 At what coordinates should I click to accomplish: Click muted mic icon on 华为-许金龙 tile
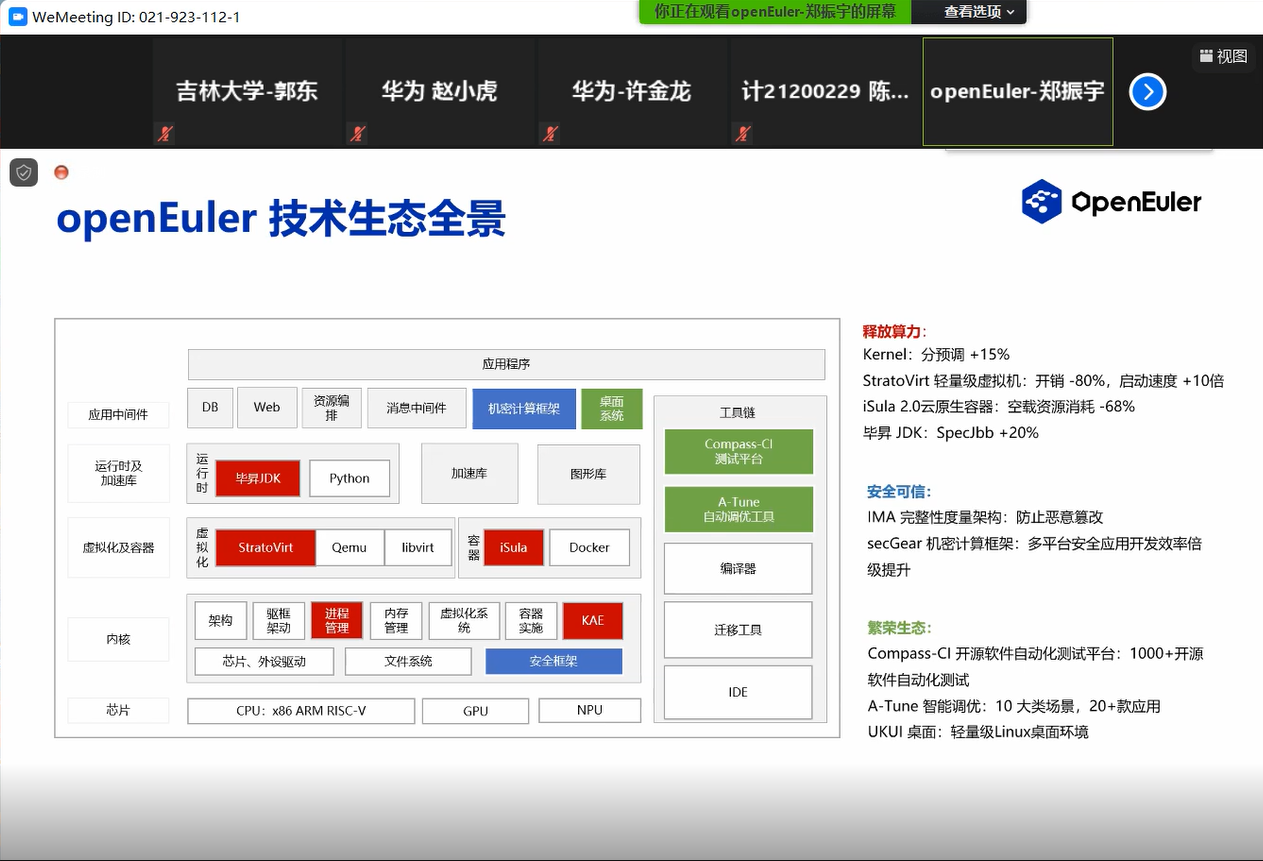(x=549, y=134)
